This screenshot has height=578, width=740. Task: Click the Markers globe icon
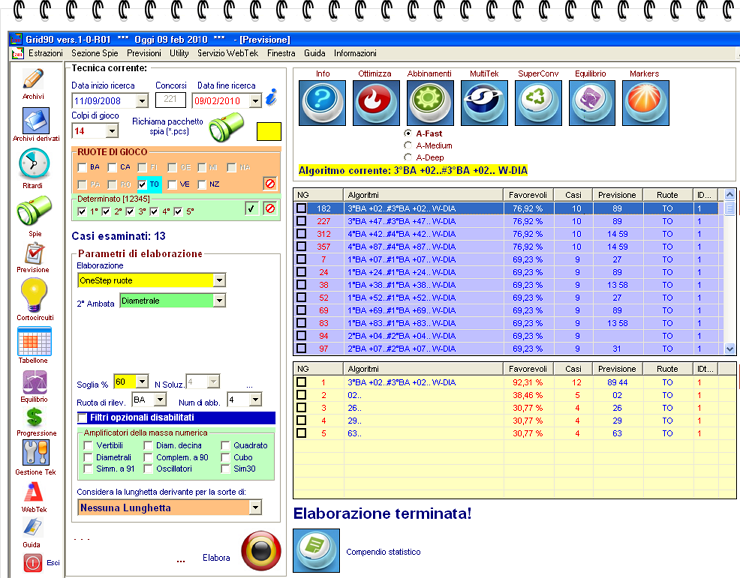click(x=646, y=101)
